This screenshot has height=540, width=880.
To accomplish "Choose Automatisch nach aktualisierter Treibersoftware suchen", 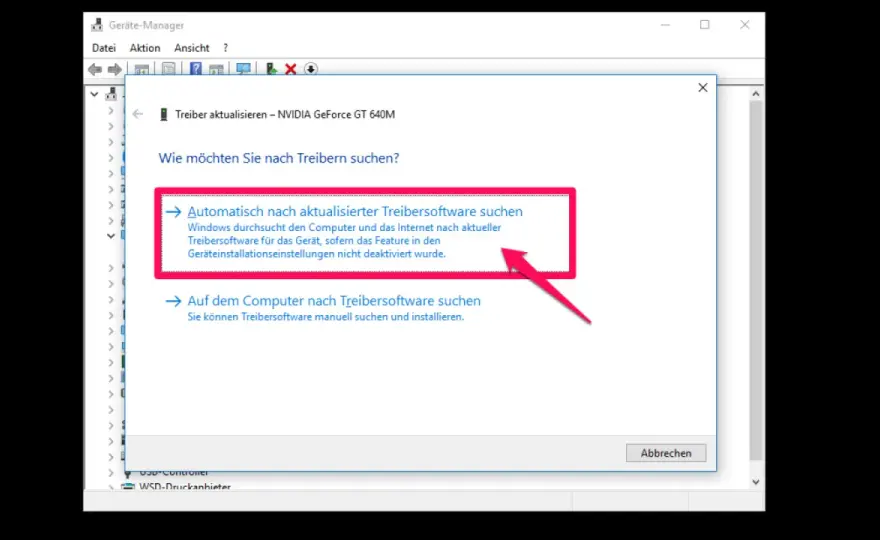I will point(365,233).
